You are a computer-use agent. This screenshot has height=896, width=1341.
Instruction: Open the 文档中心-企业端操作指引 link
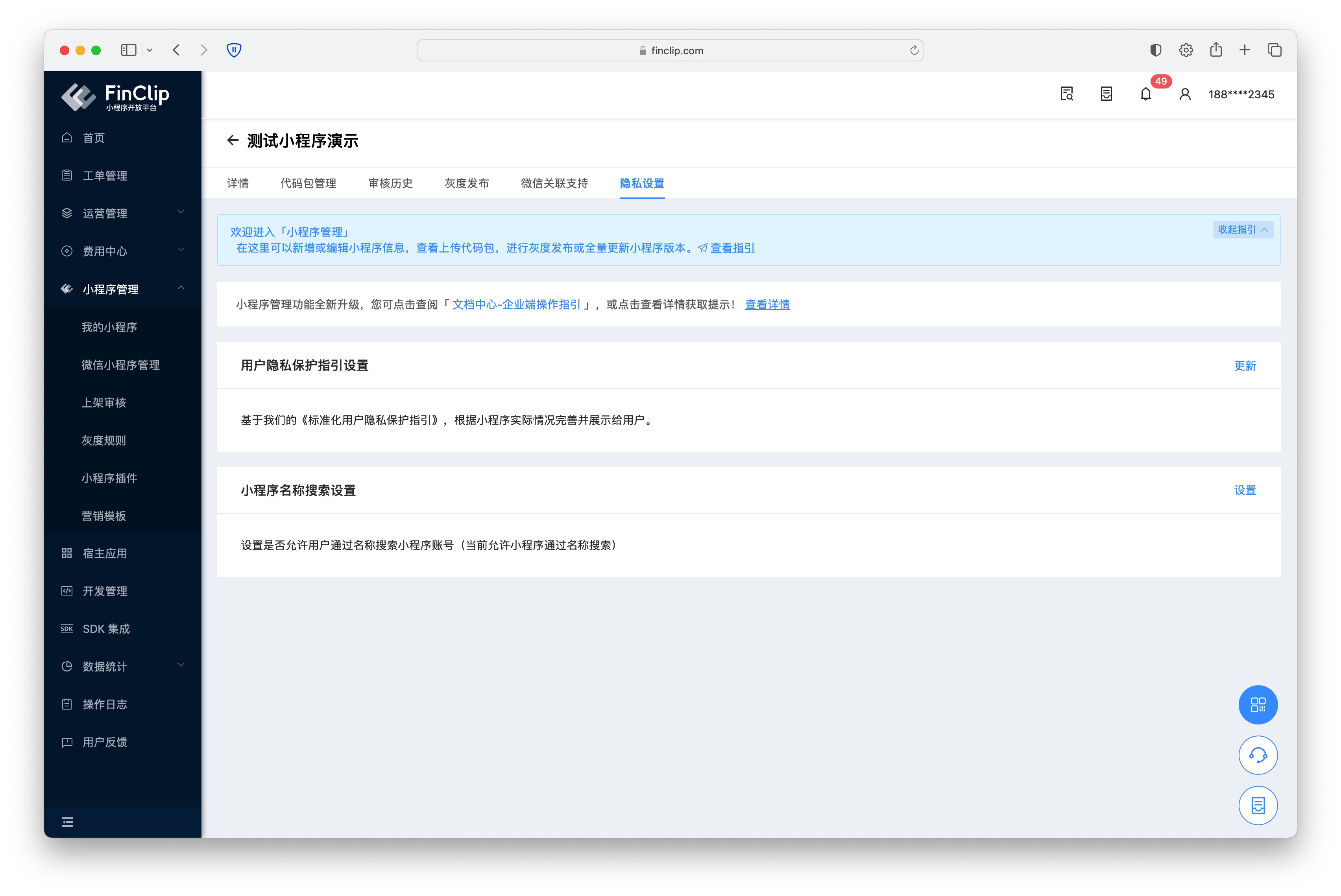point(516,304)
